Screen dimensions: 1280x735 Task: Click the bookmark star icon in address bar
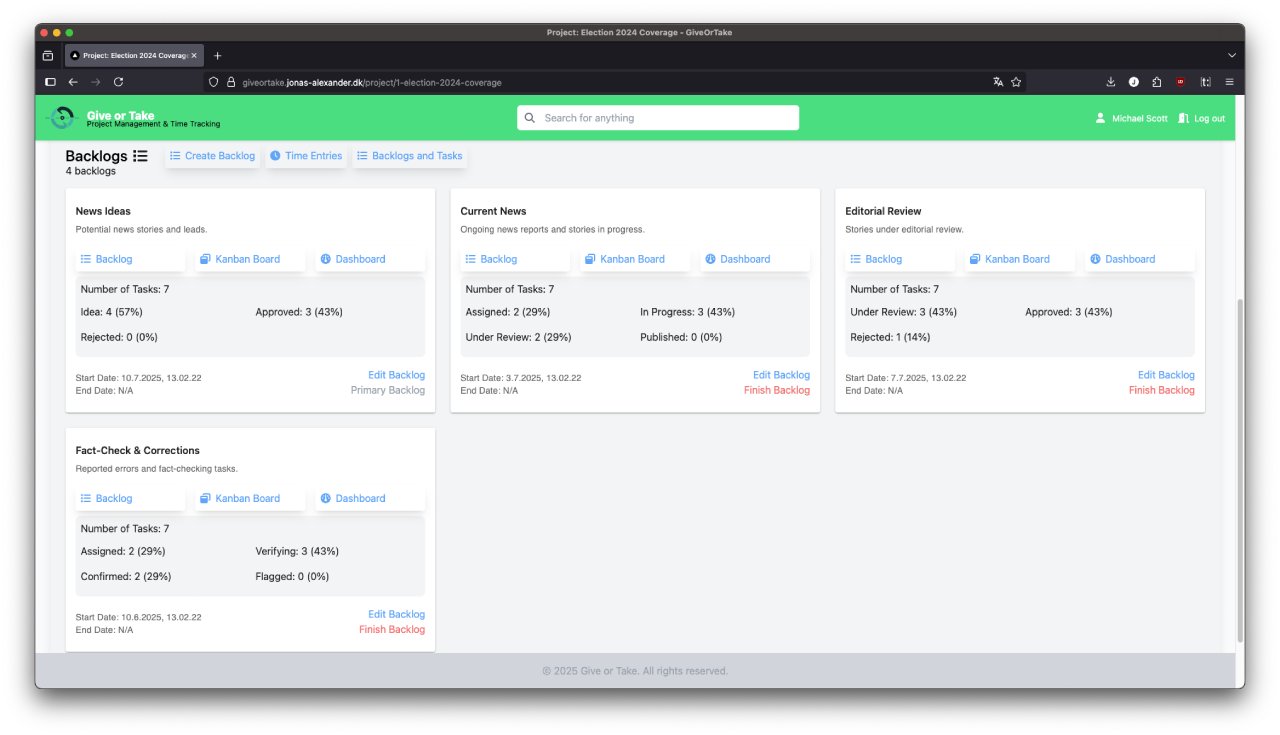[x=1016, y=82]
